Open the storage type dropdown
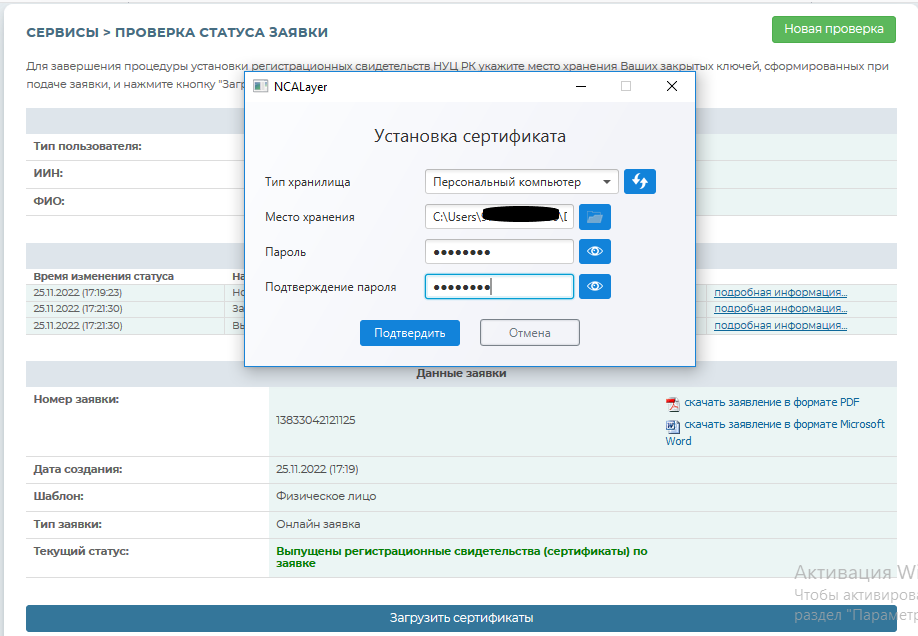918x636 pixels. coord(521,182)
